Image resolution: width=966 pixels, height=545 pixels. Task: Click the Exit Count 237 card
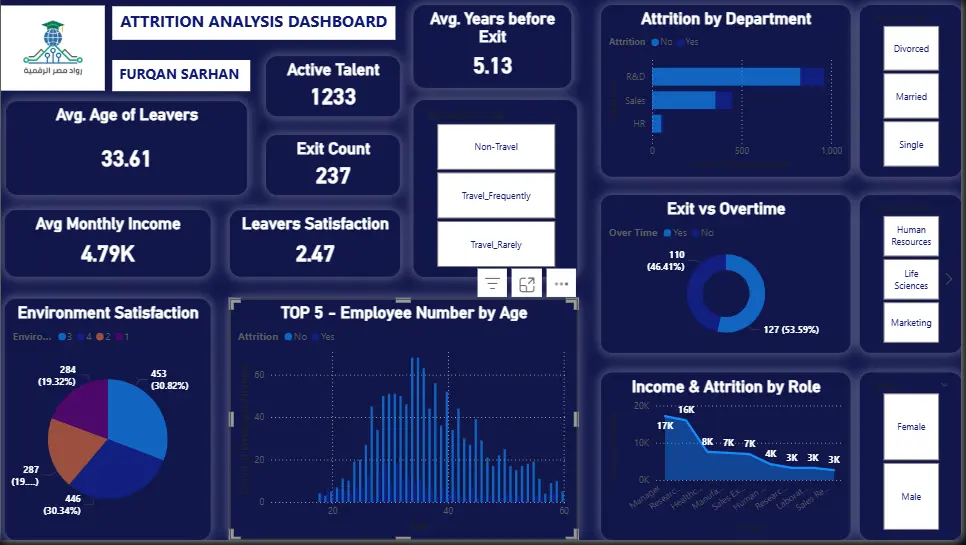[333, 164]
